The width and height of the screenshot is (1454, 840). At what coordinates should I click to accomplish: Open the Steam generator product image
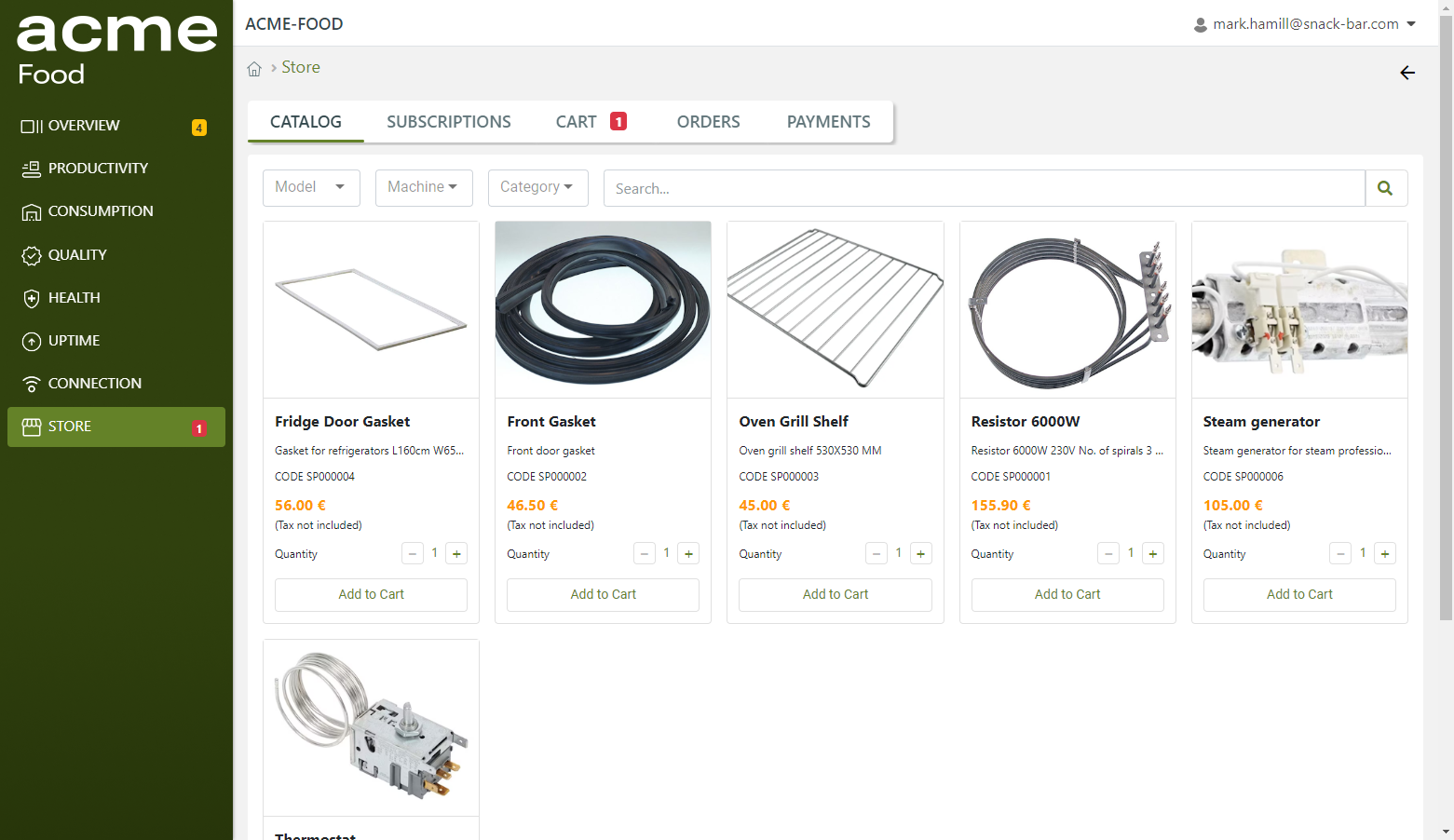pyautogui.click(x=1299, y=310)
